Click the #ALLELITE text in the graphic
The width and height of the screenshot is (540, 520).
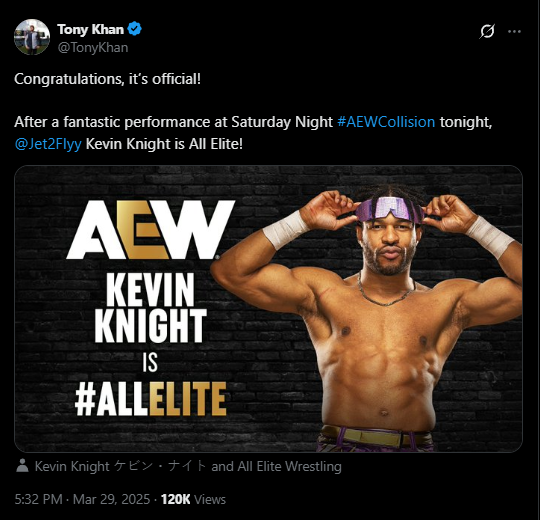point(150,399)
